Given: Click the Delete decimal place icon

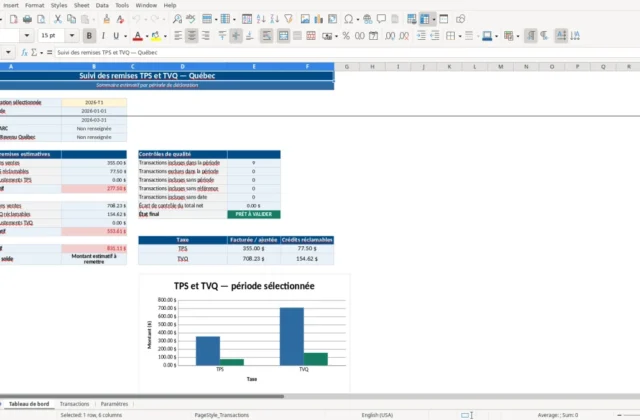Looking at the screenshot, I should coord(404,36).
